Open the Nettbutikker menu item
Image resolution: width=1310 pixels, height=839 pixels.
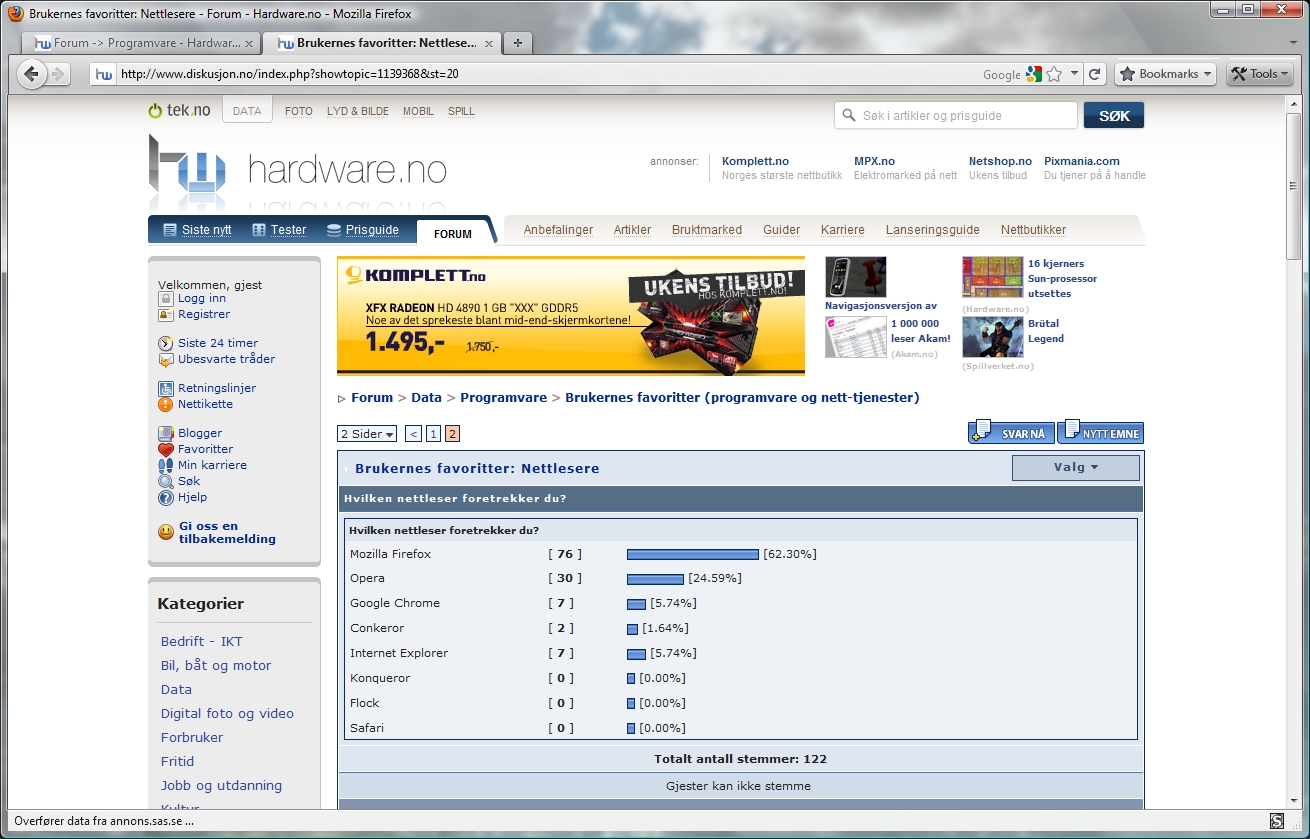click(1033, 230)
